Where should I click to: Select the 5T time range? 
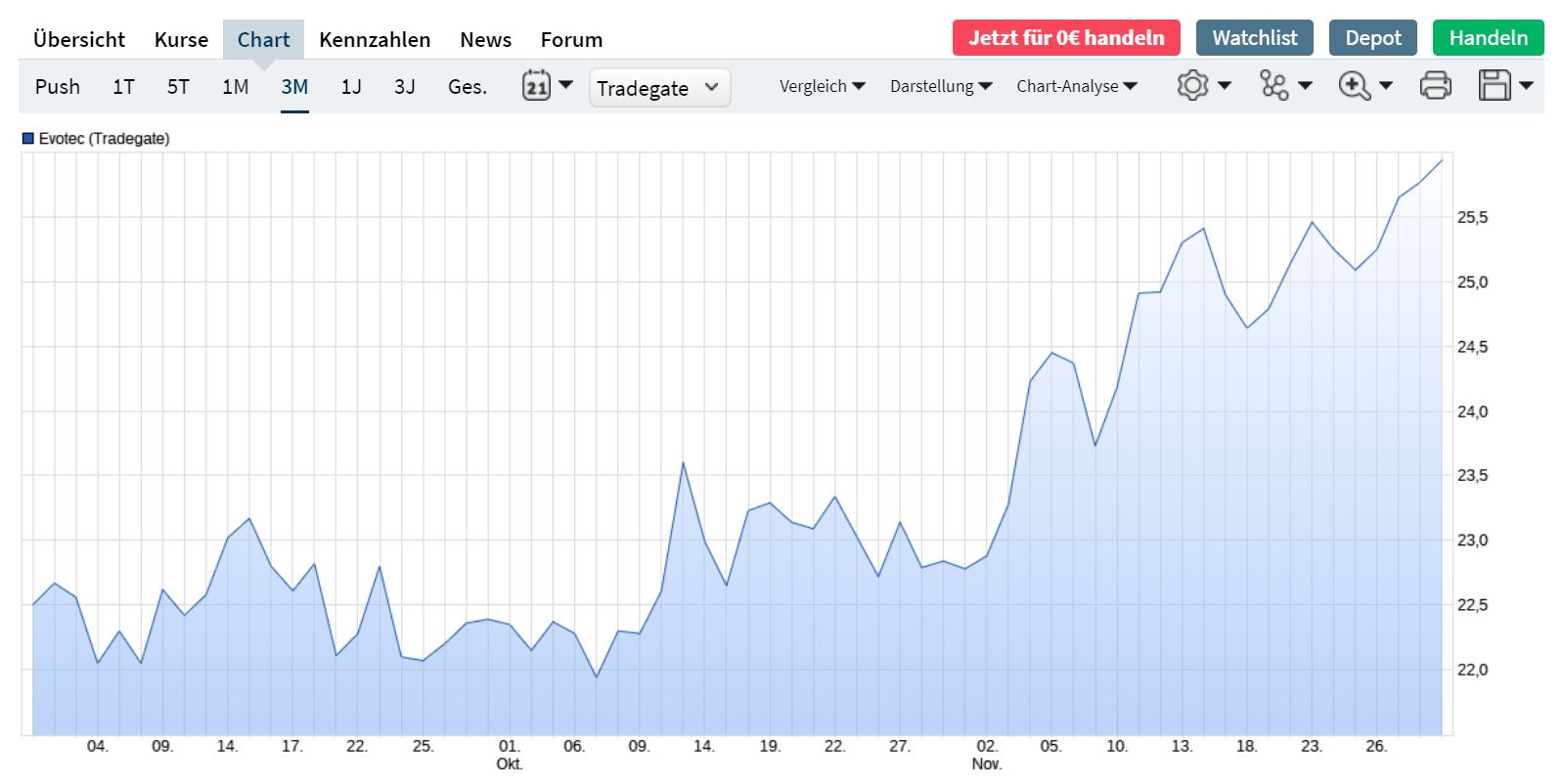pyautogui.click(x=178, y=87)
